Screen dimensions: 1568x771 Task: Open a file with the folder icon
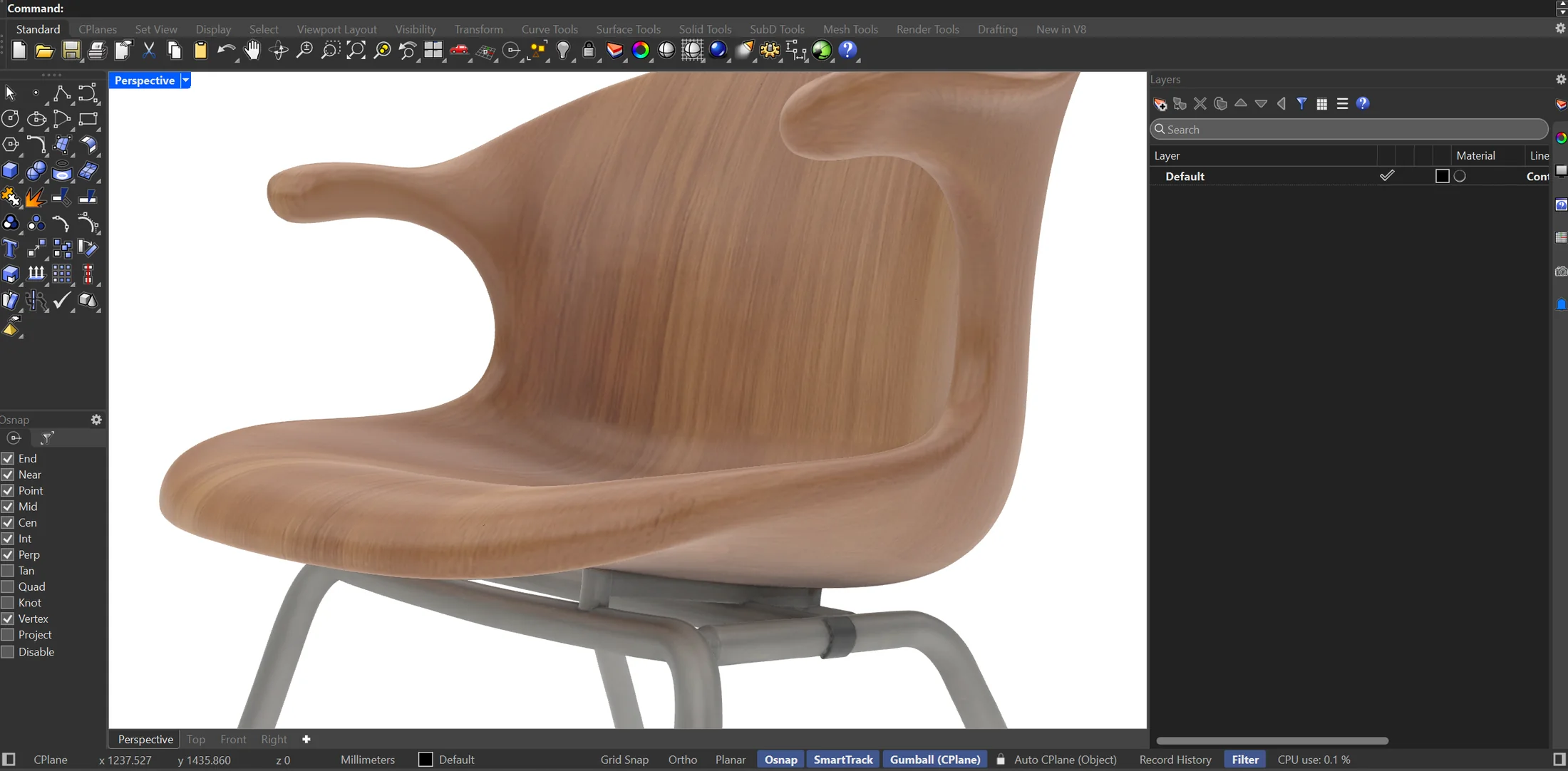tap(45, 51)
